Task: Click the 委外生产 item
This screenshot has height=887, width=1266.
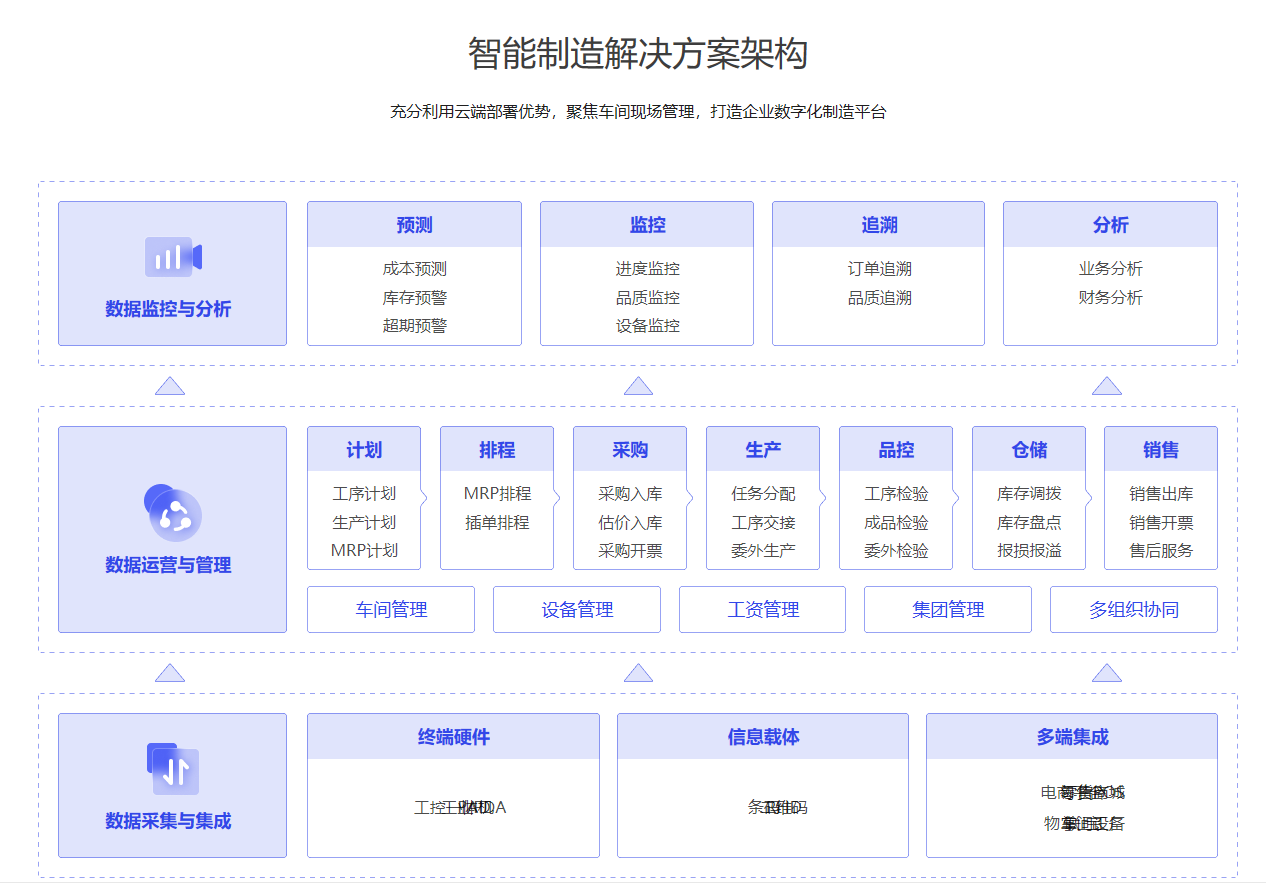Action: (763, 550)
